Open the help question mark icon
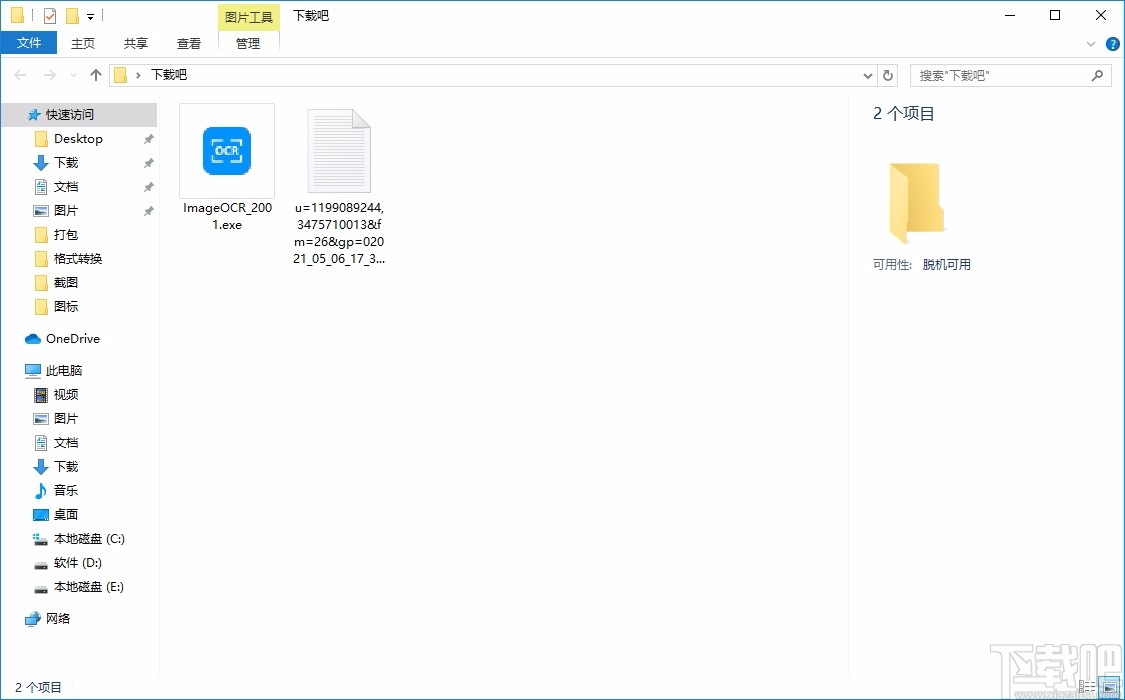 point(1112,43)
